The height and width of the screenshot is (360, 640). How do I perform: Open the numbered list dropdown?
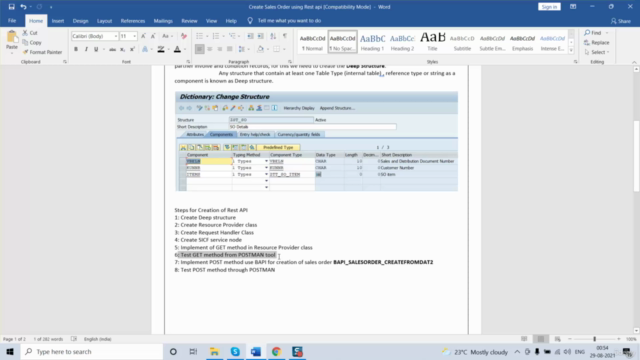(x=223, y=36)
